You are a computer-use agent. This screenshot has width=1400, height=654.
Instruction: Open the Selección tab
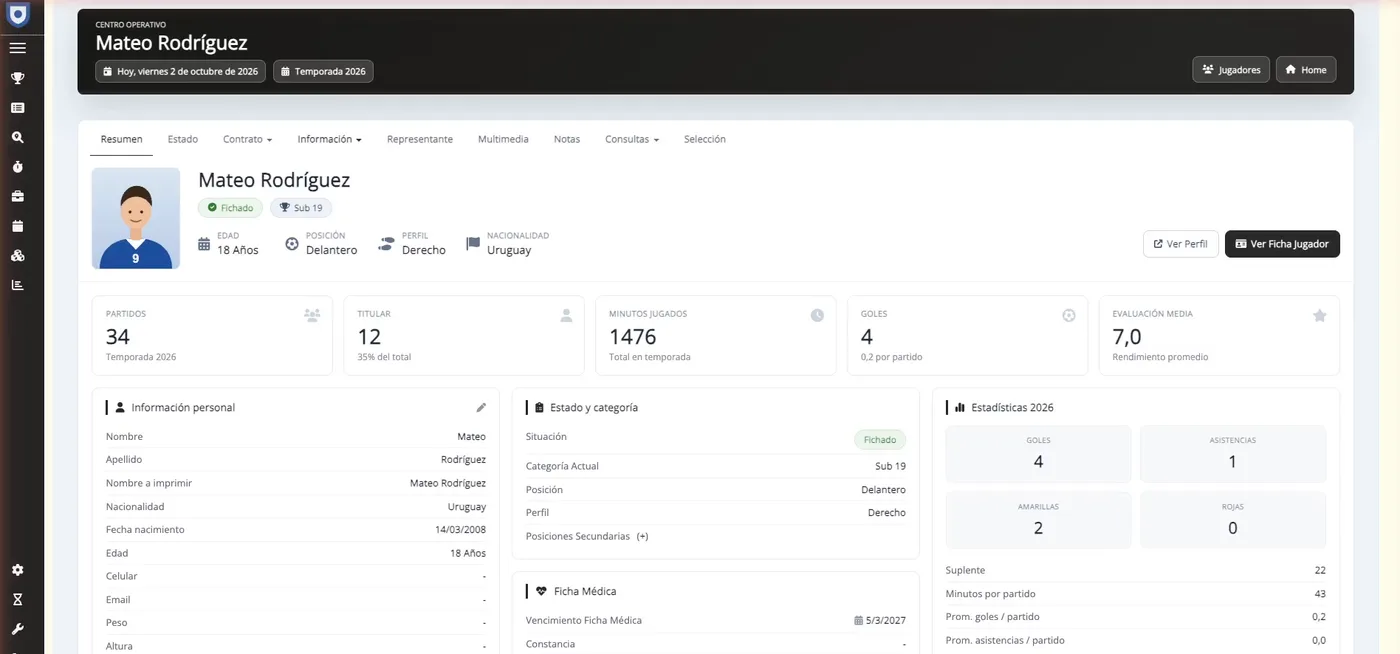coord(705,139)
